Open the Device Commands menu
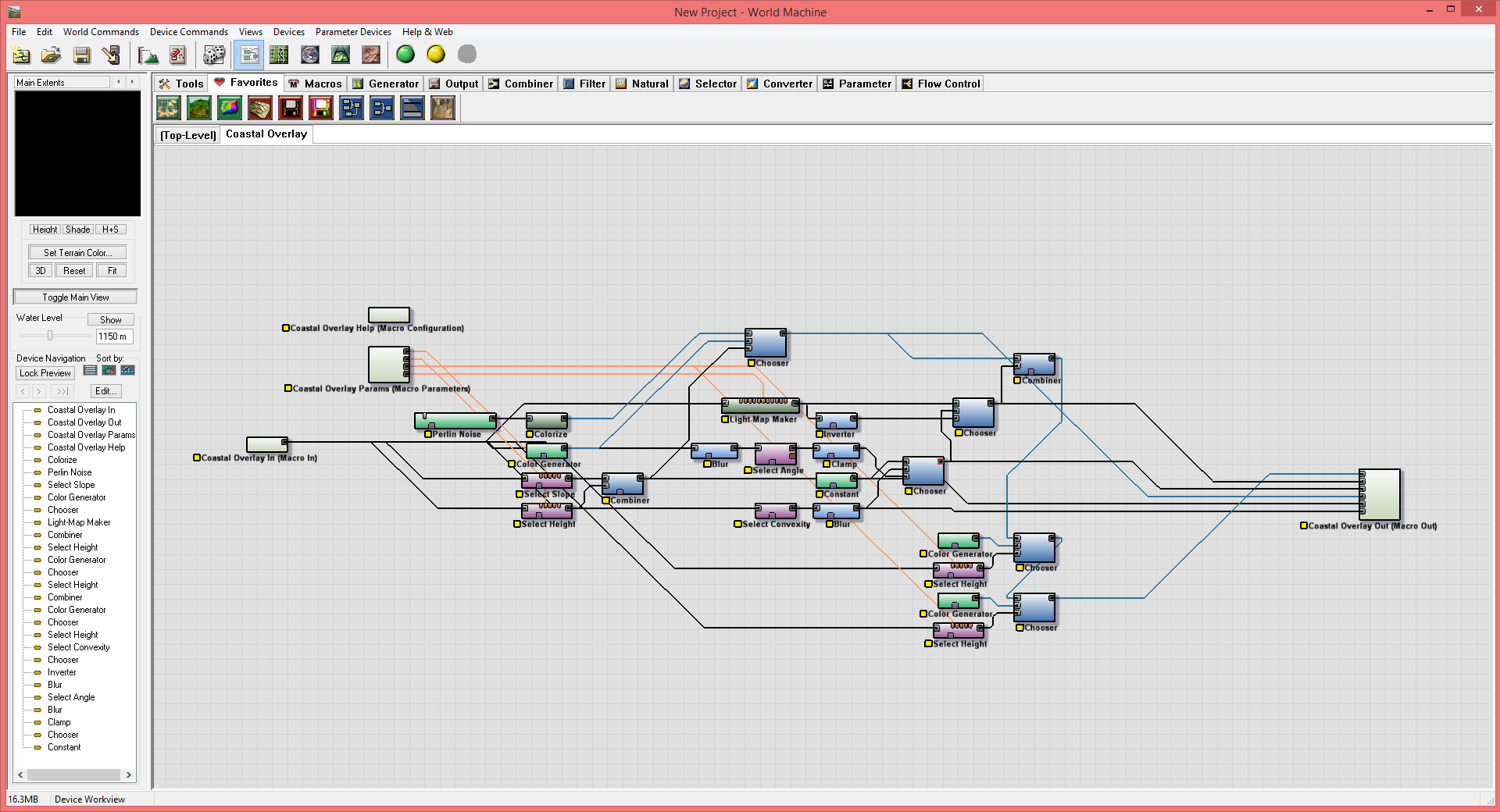This screenshot has height=812, width=1500. click(188, 32)
